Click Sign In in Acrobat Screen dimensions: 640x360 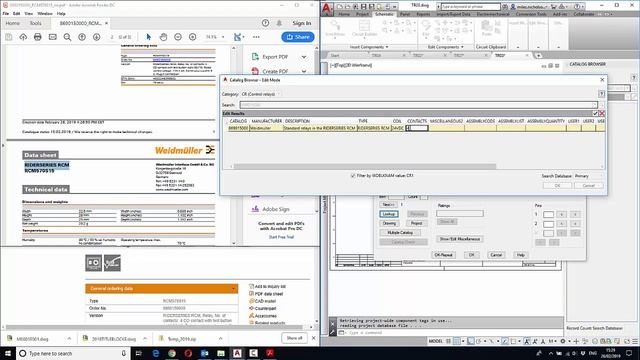point(302,23)
